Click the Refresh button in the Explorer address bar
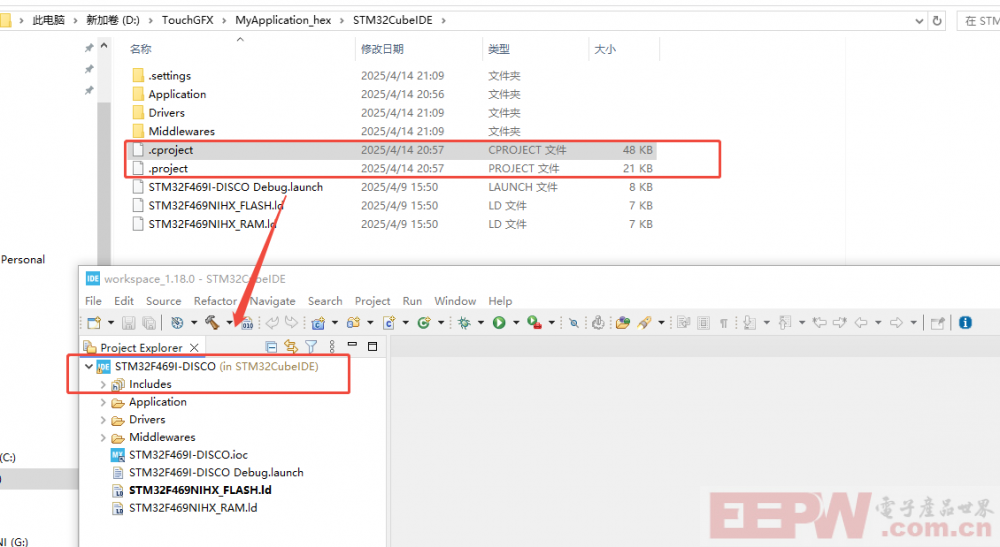1000x547 pixels. click(x=937, y=20)
